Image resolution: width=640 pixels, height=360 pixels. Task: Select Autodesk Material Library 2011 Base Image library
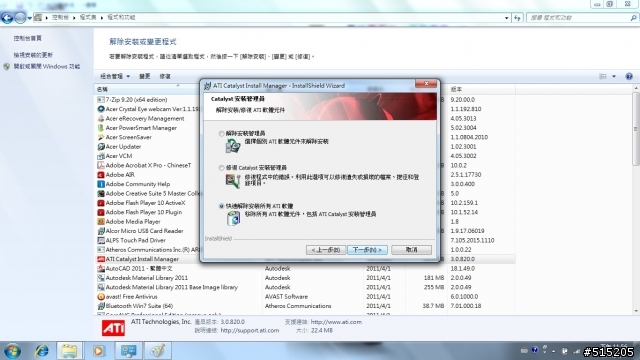(x=305, y=287)
